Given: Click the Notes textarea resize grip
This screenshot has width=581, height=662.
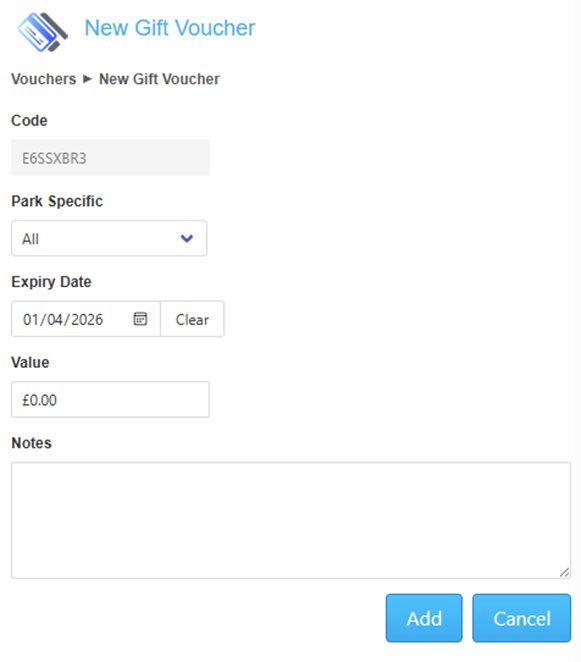Looking at the screenshot, I should coord(565,572).
